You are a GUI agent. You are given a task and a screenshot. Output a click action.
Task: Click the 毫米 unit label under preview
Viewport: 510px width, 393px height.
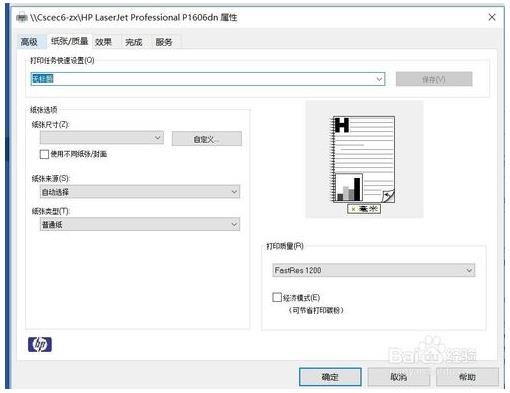[364, 209]
